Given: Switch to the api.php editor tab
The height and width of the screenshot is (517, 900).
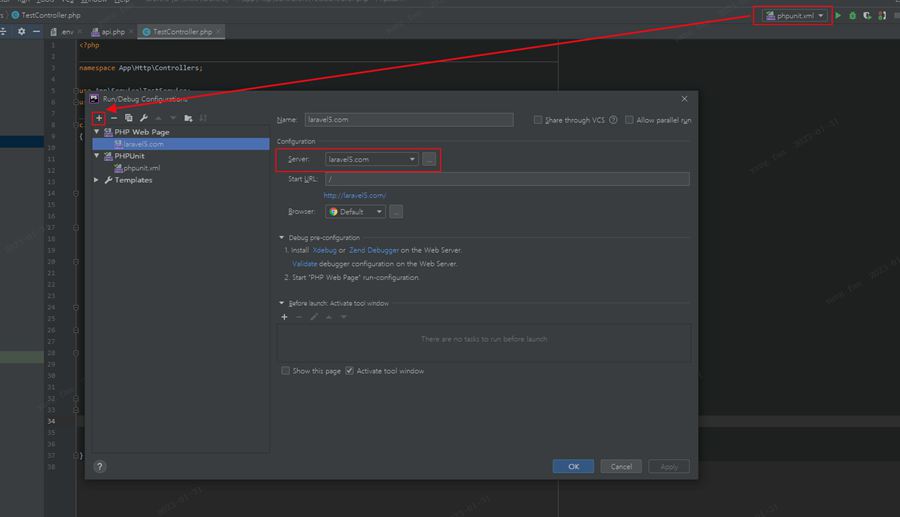Looking at the screenshot, I should coord(112,32).
